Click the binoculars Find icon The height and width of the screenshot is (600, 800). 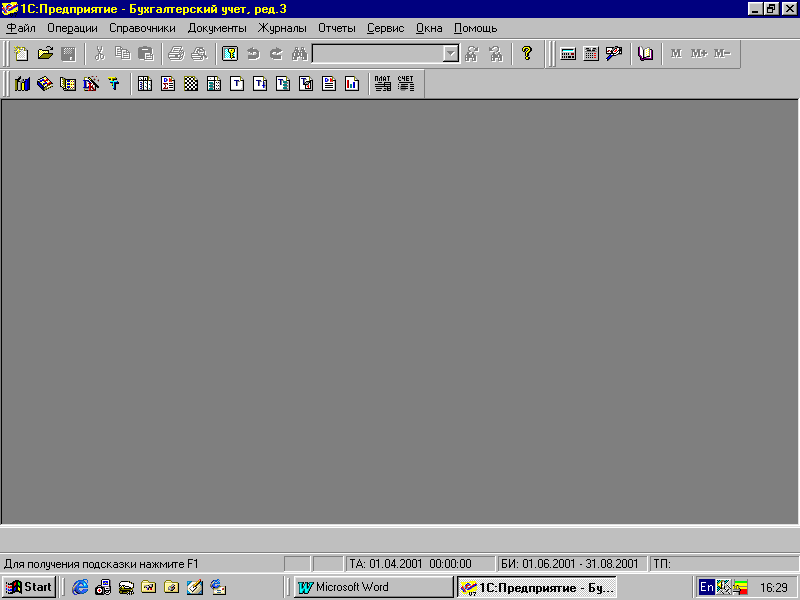coord(299,54)
